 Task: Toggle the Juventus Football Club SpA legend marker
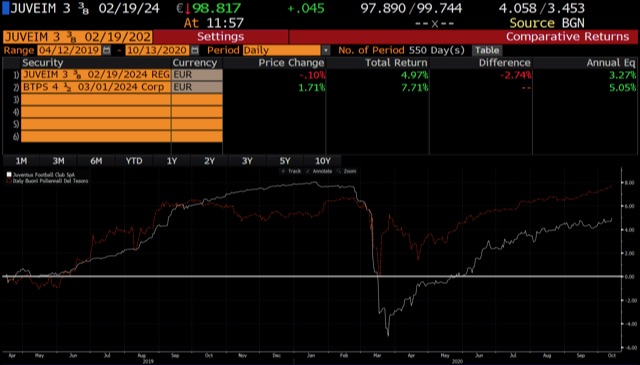coord(9,175)
